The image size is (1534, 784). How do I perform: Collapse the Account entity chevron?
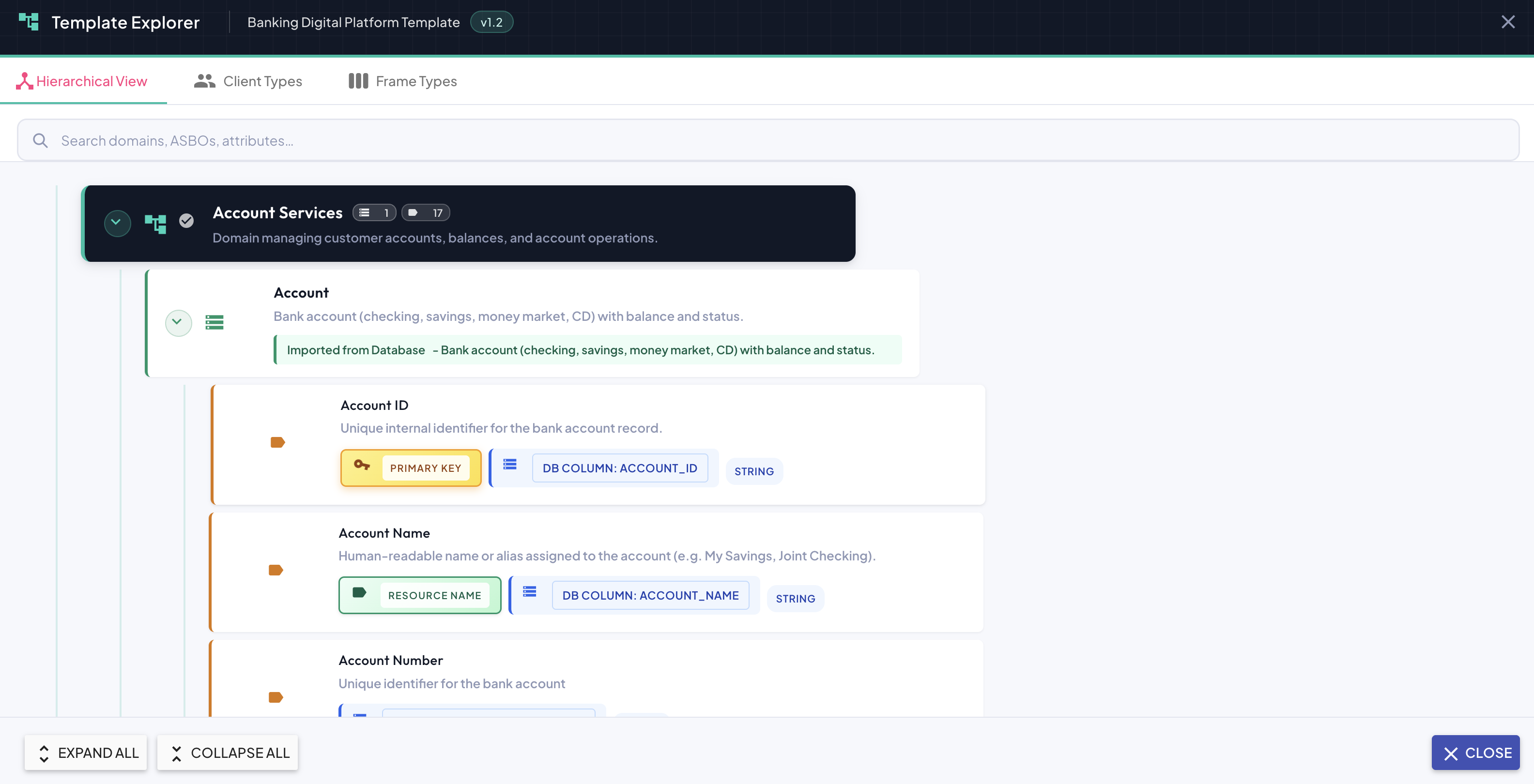(178, 323)
